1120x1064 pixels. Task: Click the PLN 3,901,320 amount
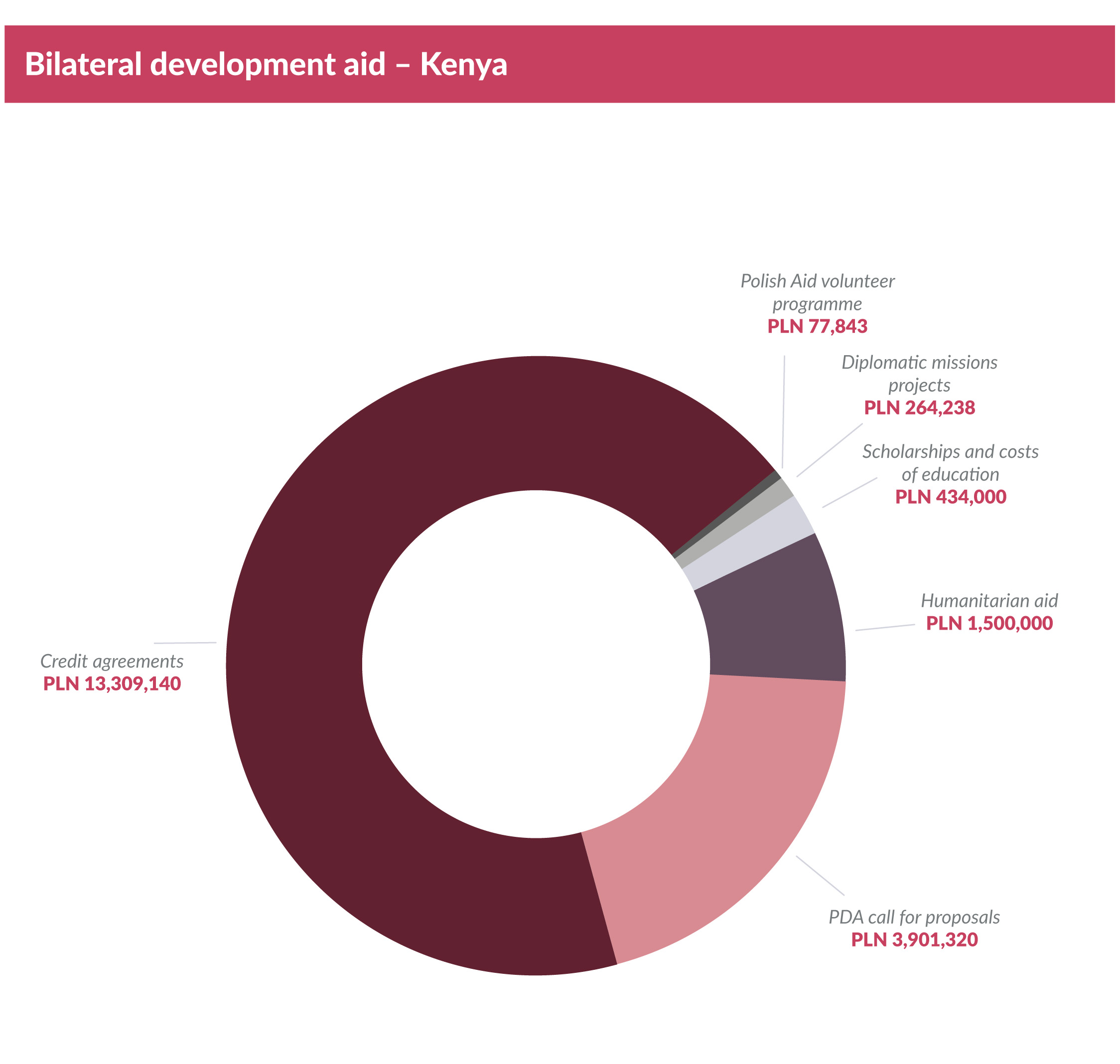[x=914, y=940]
